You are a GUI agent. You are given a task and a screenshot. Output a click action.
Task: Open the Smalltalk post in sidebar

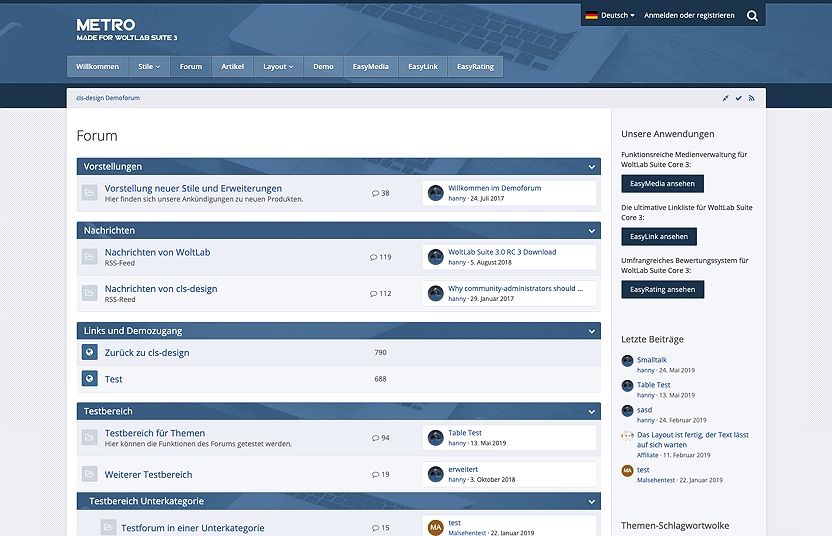pos(652,360)
